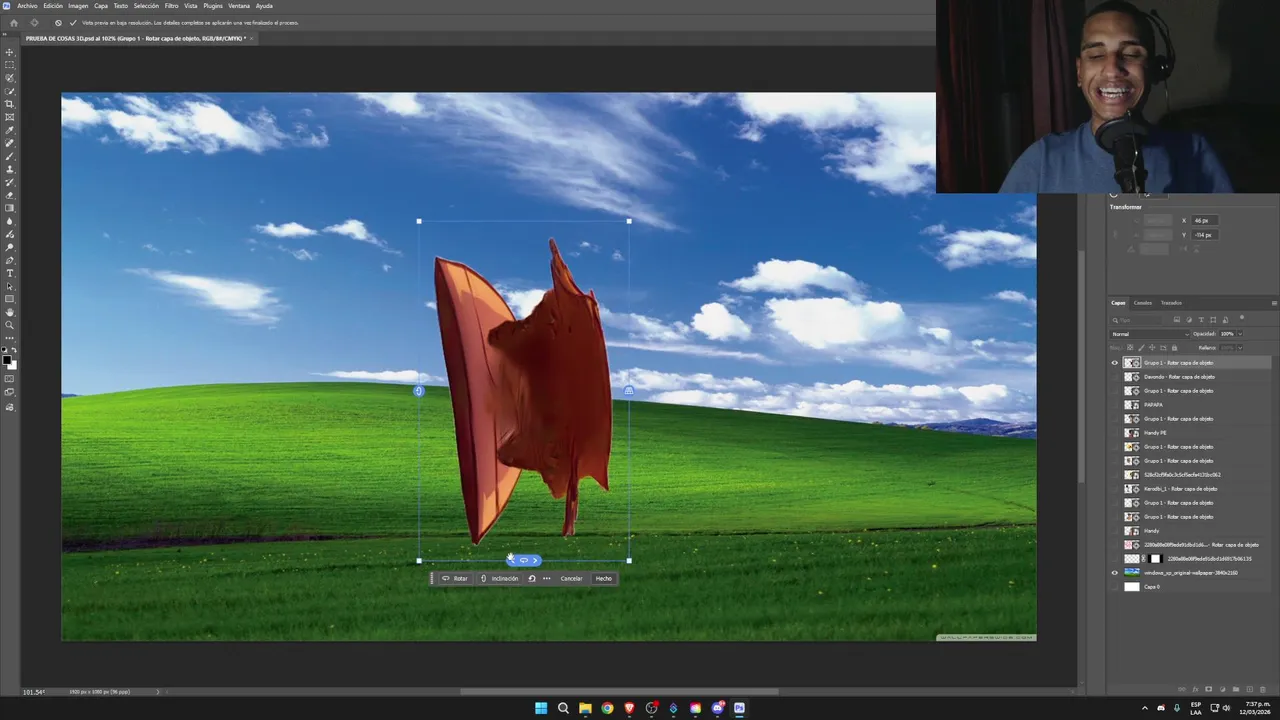The image size is (1280, 720).
Task: Open the layer filter type dropdown
Action: (x=1135, y=320)
